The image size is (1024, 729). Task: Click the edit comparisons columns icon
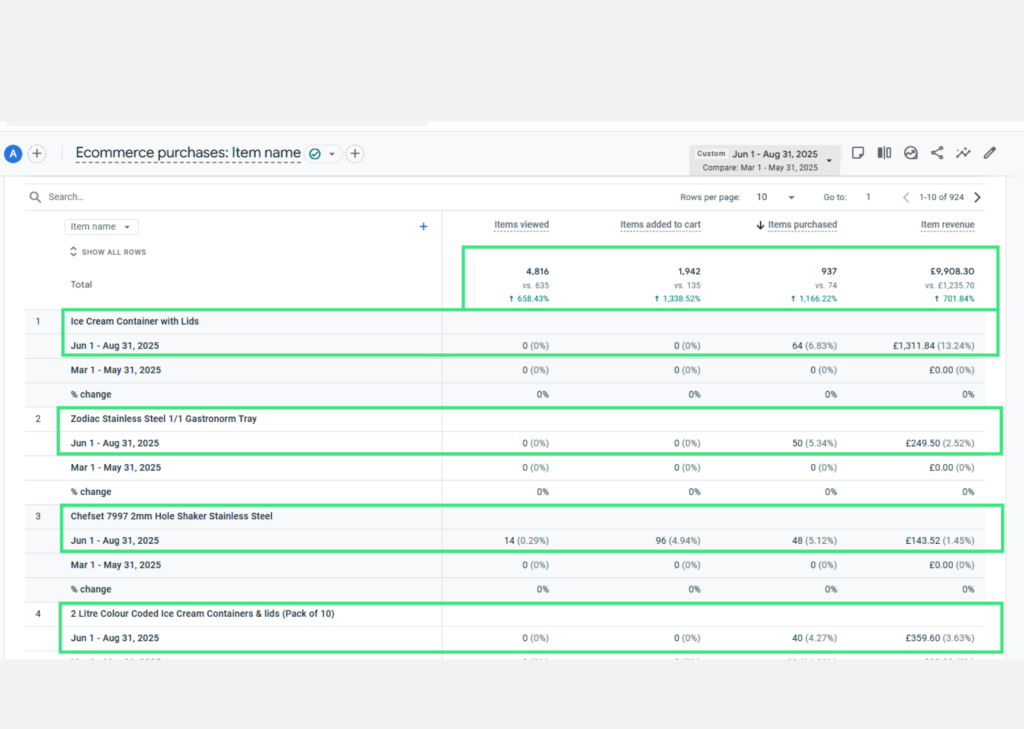[884, 153]
